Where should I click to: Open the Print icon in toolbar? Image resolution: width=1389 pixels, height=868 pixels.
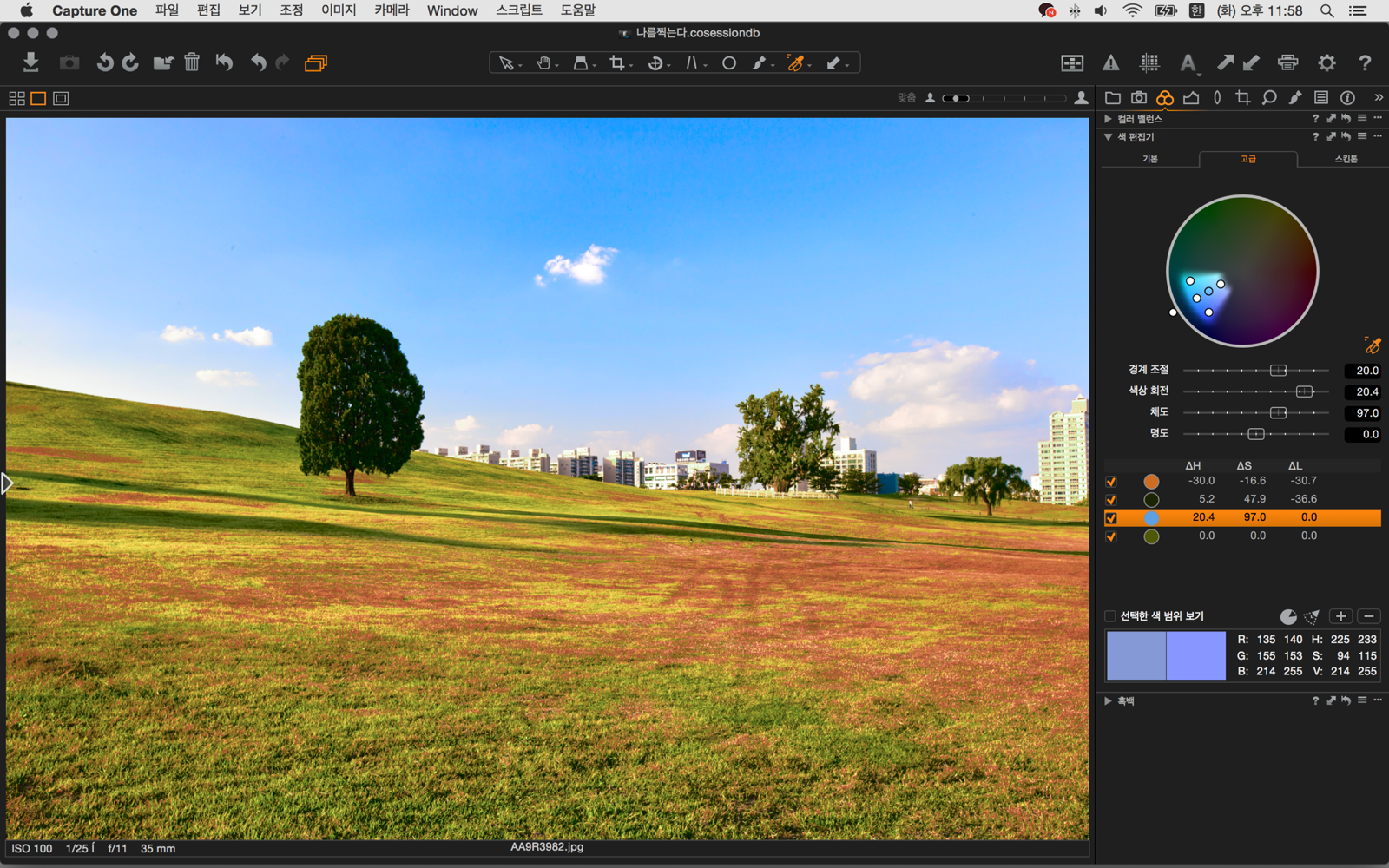(1287, 62)
